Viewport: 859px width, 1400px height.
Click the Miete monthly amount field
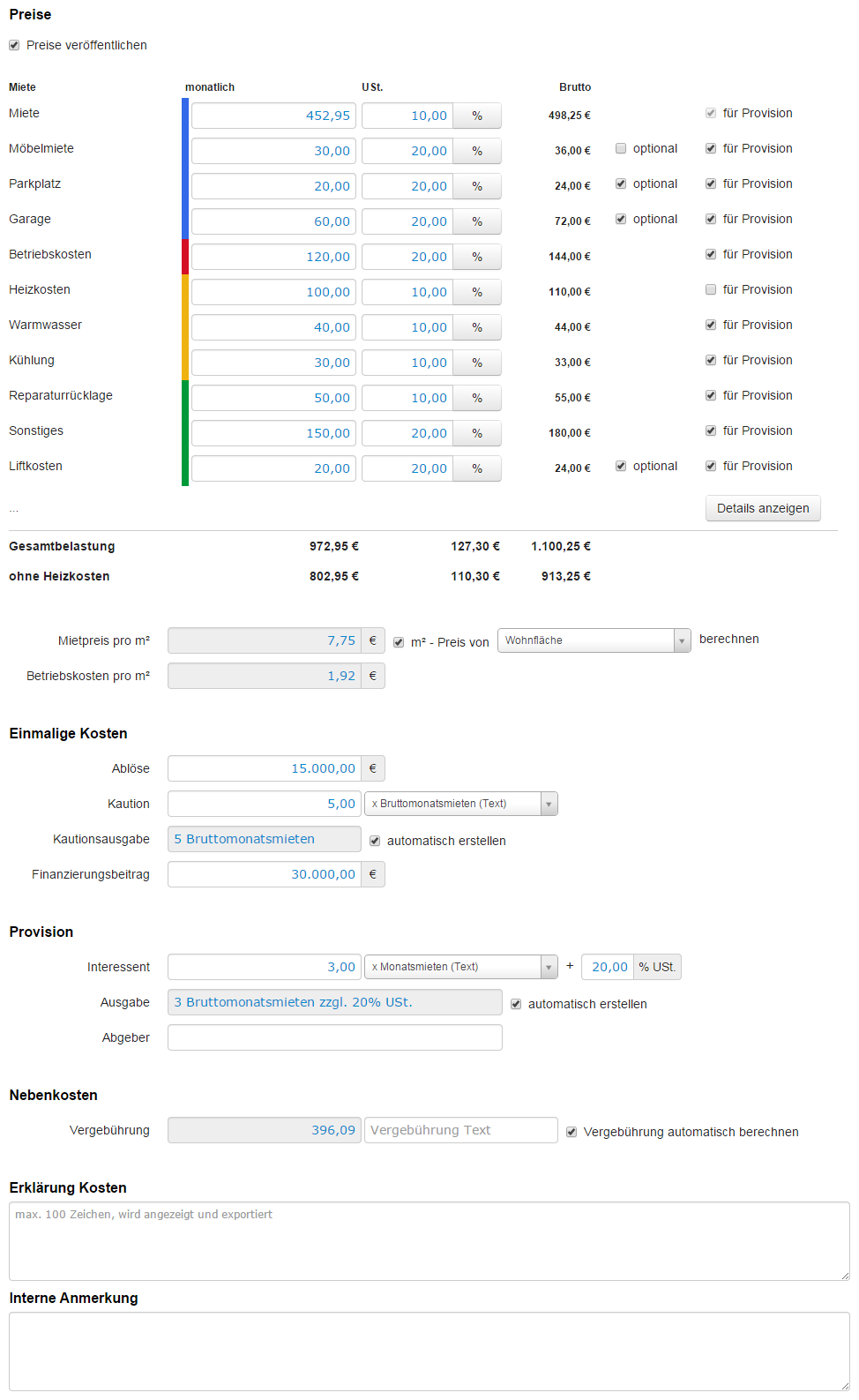point(273,116)
